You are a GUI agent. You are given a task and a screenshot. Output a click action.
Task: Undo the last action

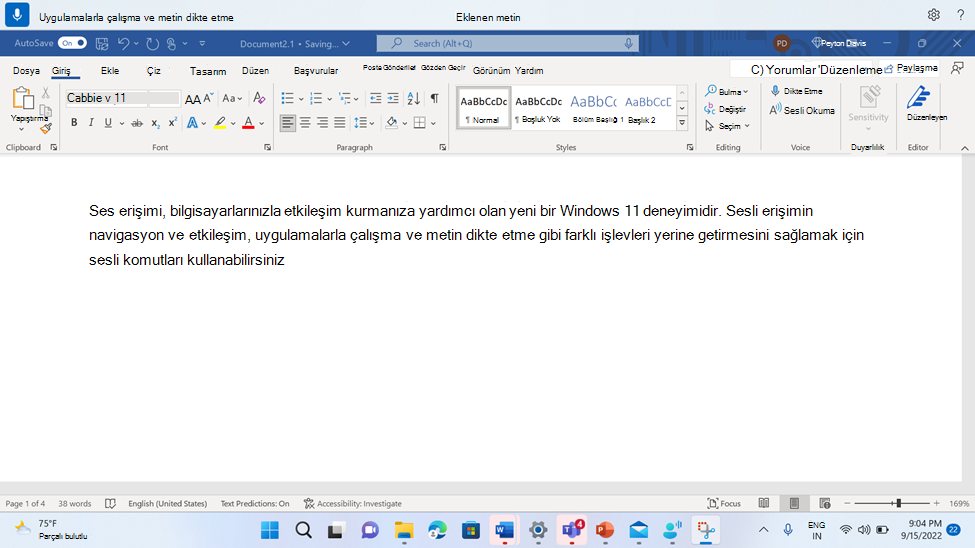point(123,44)
